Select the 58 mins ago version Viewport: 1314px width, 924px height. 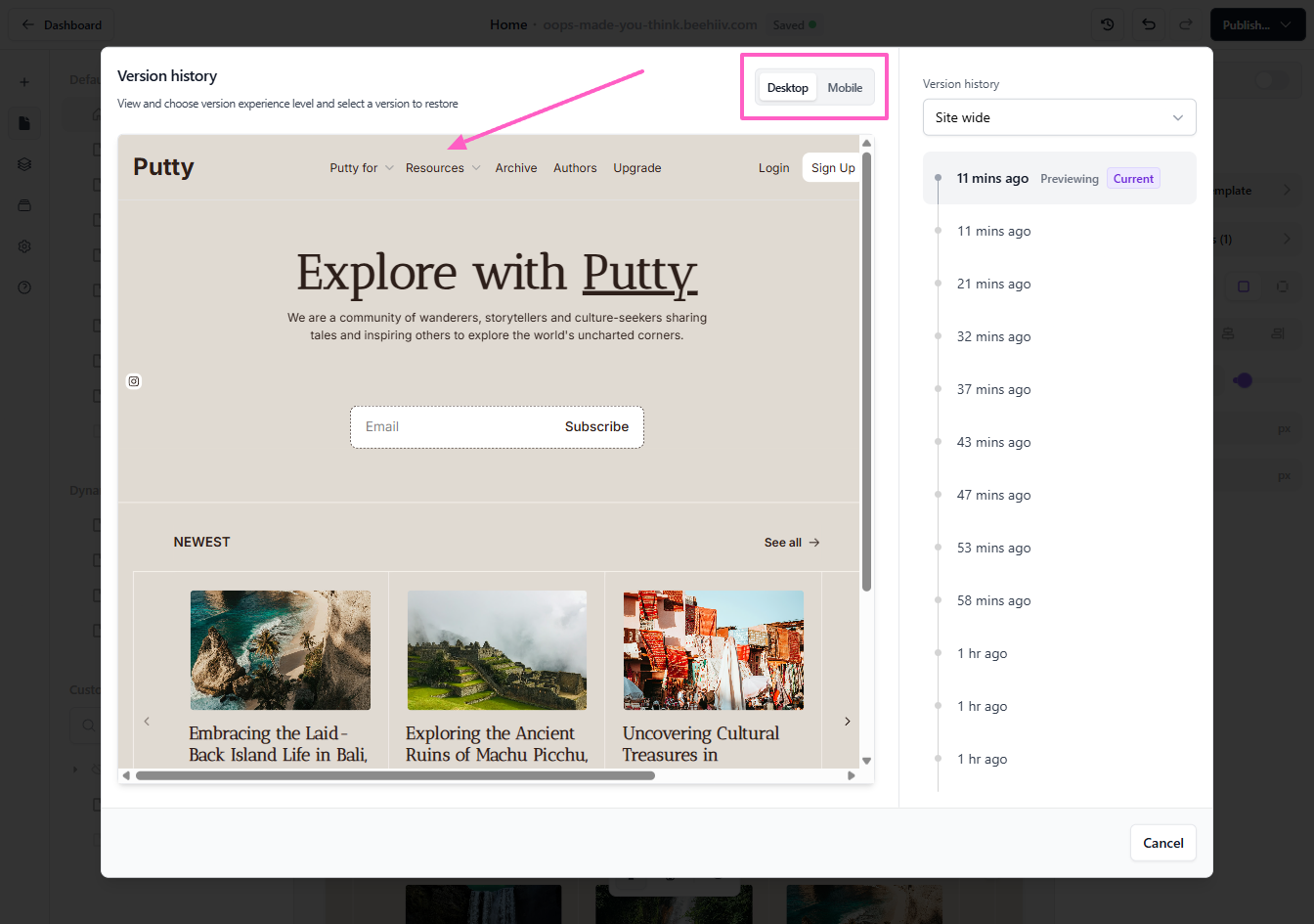(x=993, y=601)
